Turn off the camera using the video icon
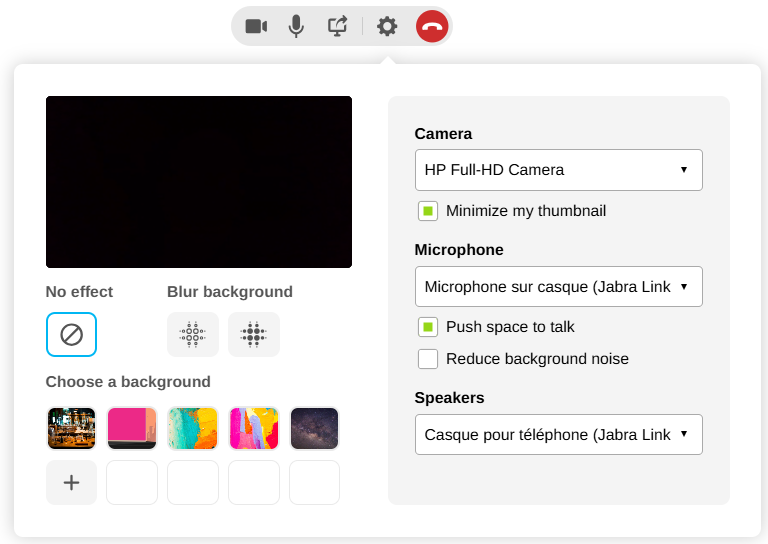The image size is (768, 544). coord(256,26)
